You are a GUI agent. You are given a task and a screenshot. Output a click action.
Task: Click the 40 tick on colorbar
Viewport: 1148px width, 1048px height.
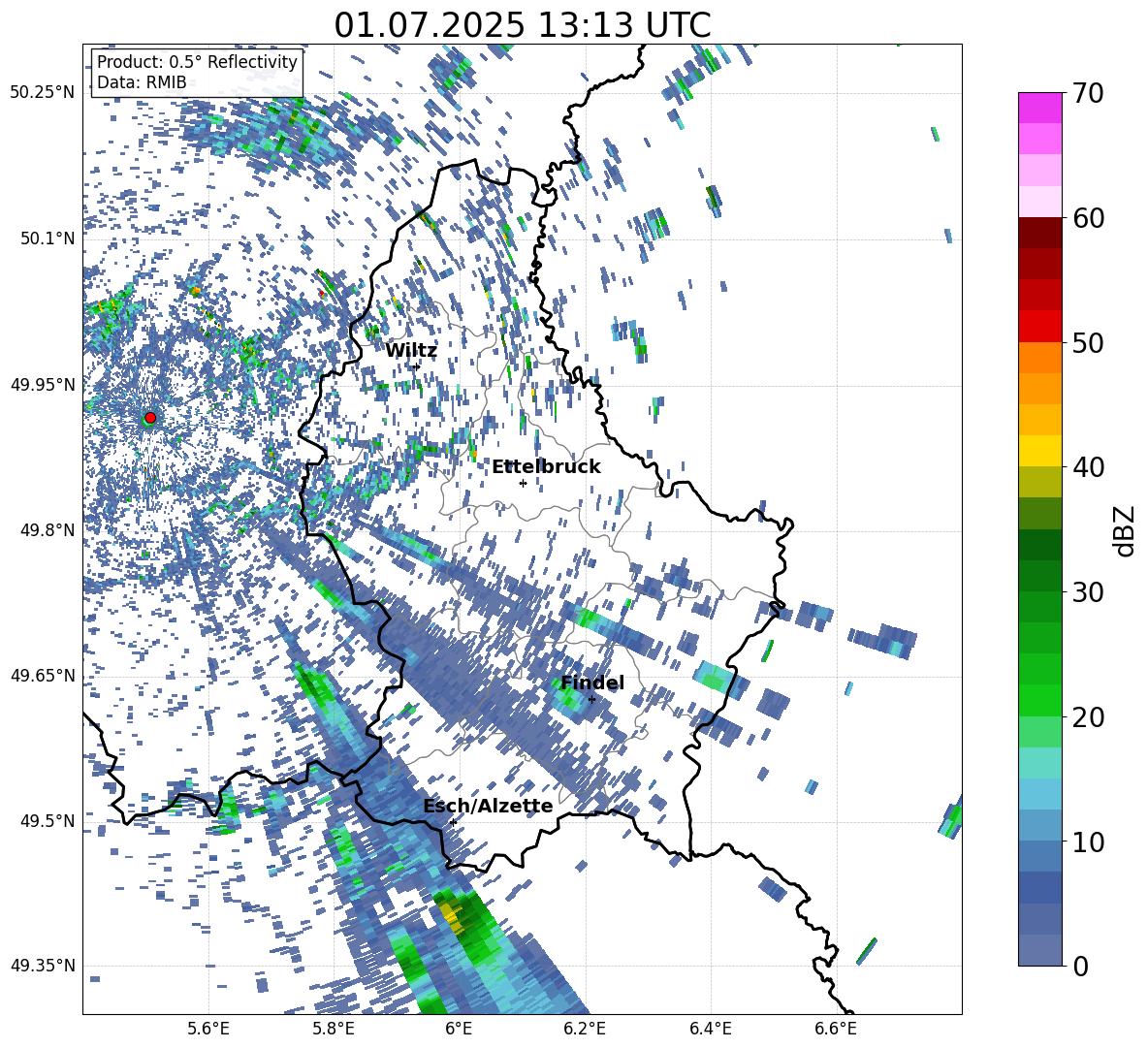(x=1088, y=467)
